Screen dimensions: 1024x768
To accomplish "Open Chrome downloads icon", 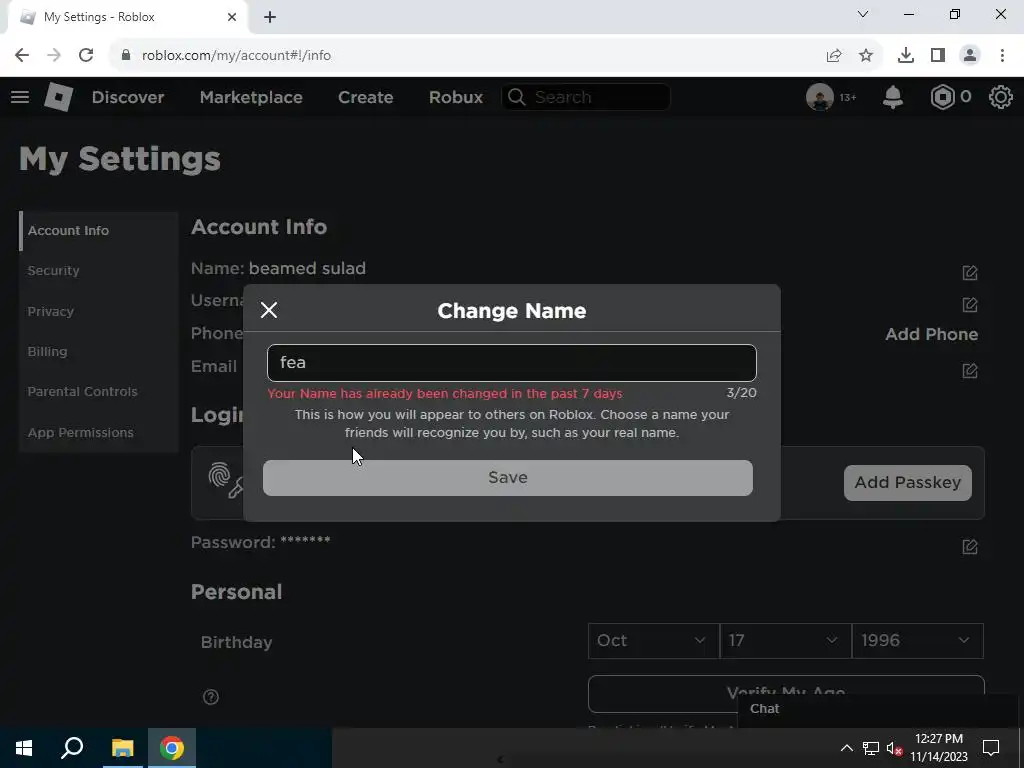I will coord(906,56).
